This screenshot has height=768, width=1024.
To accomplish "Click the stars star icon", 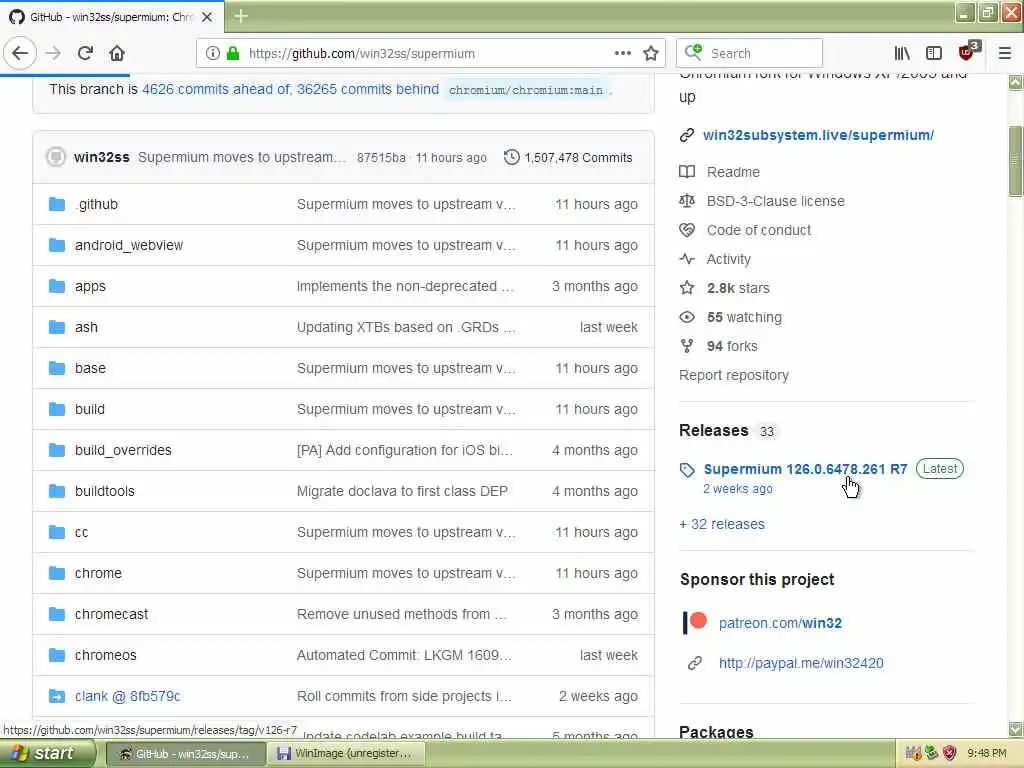I will 687,288.
